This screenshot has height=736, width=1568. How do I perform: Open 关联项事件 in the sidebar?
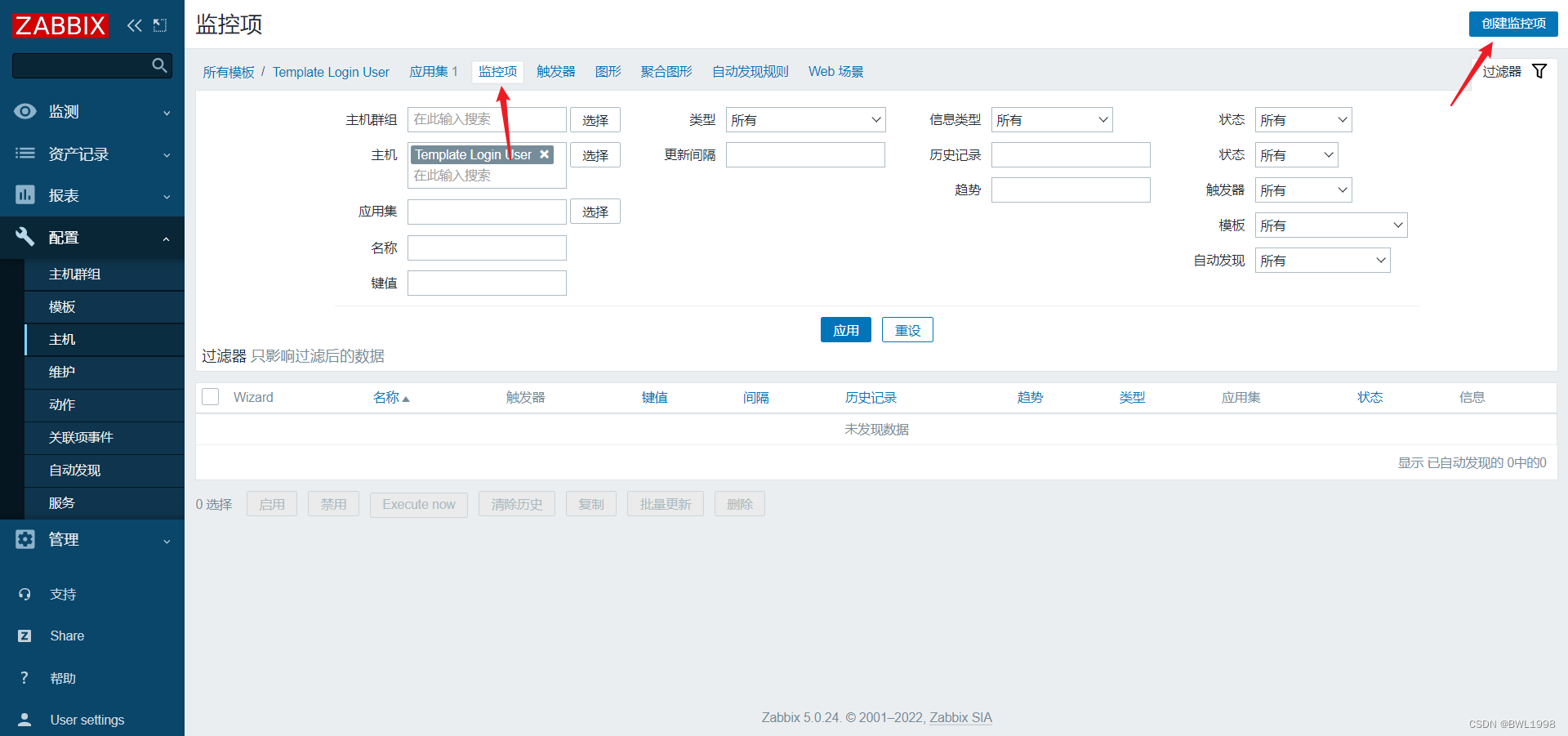click(x=105, y=438)
